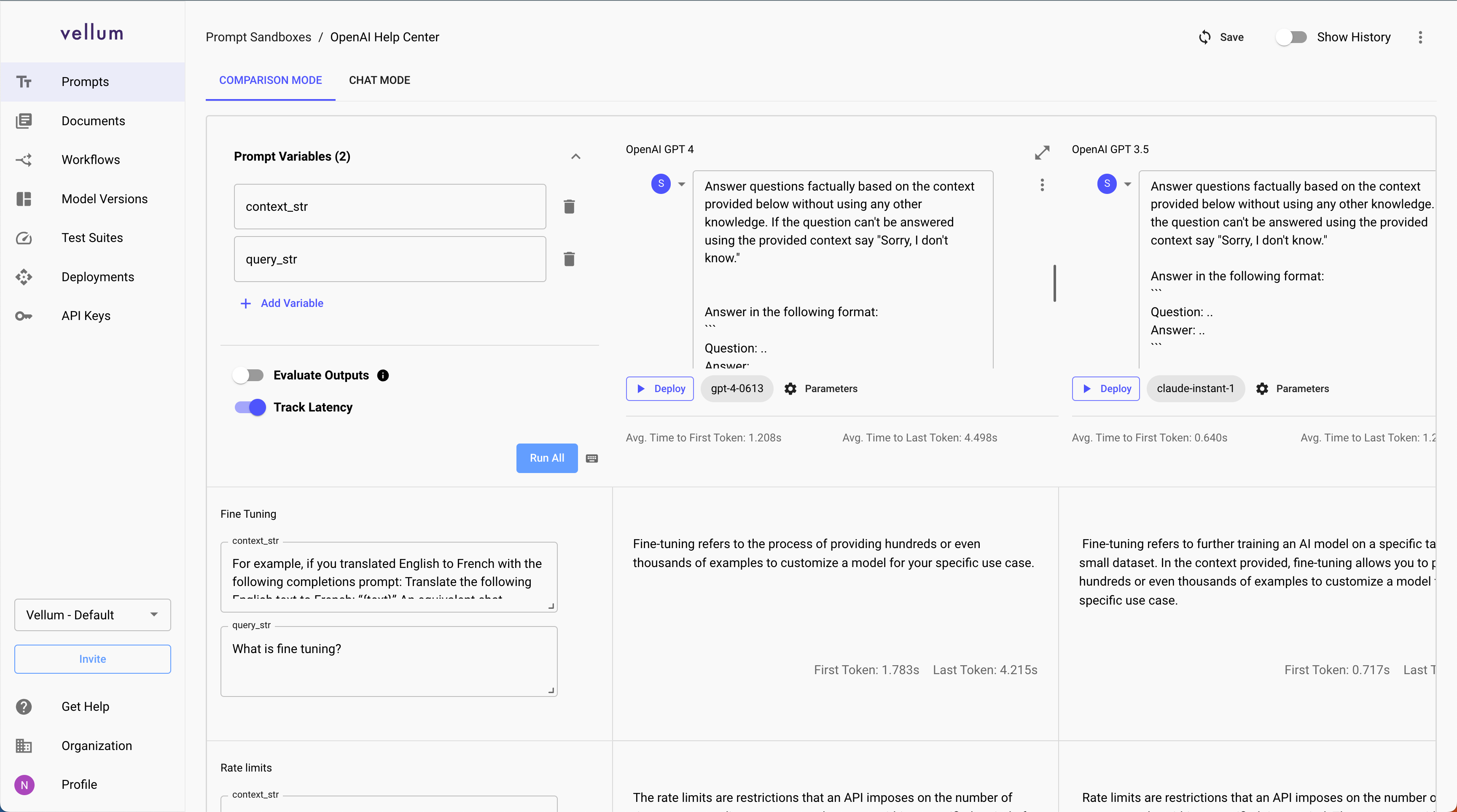The height and width of the screenshot is (812, 1457).
Task: Click the Add Variable link
Action: tap(291, 303)
